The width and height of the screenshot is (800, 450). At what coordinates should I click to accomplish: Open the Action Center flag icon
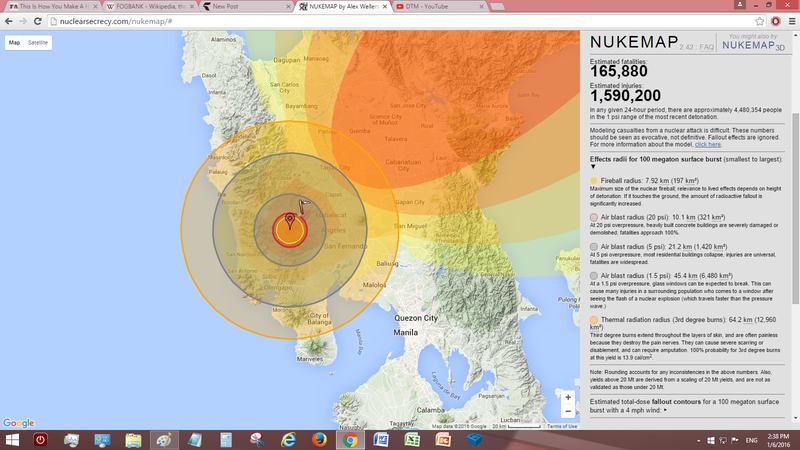coord(735,440)
